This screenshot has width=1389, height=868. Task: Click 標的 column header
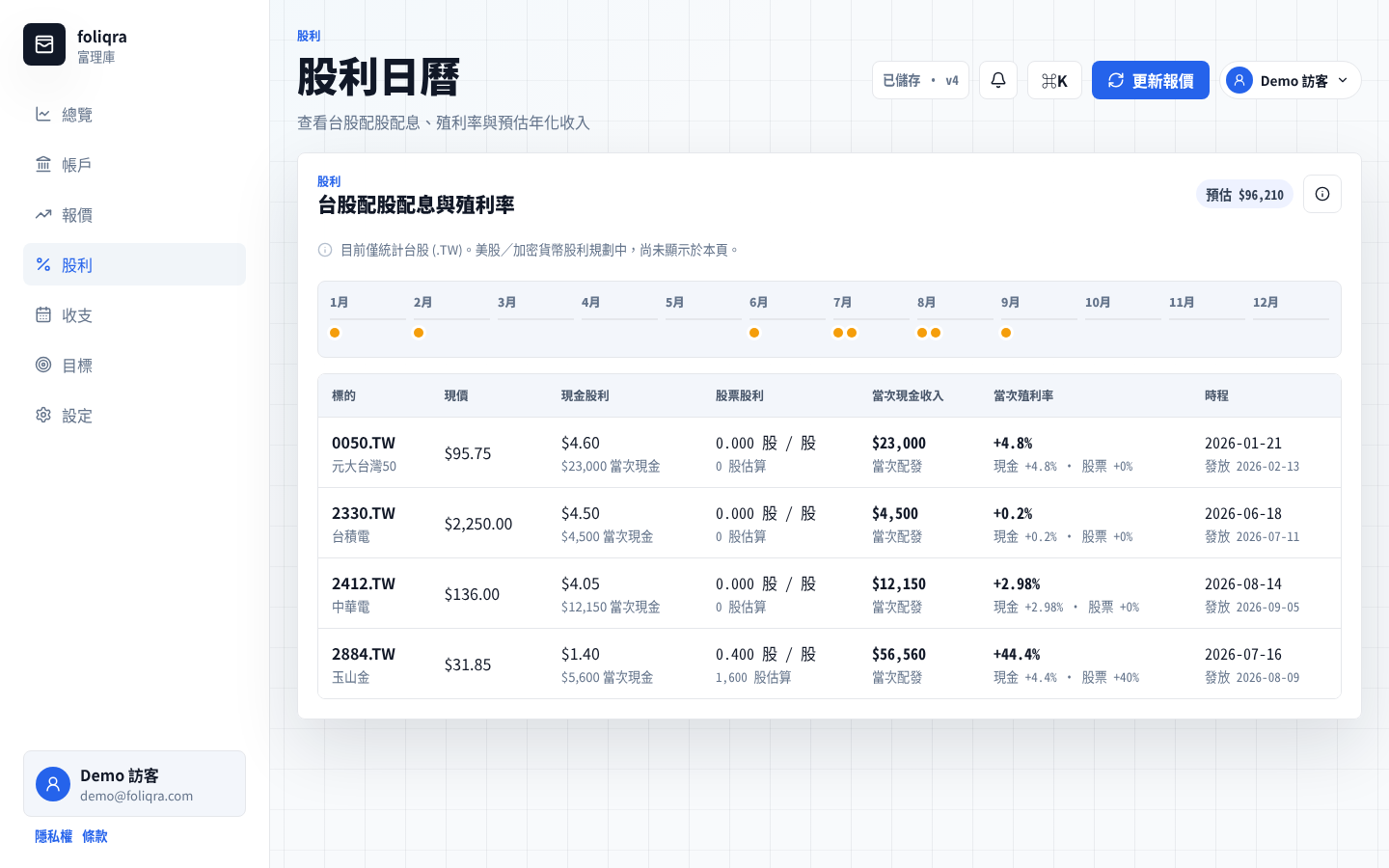coord(343,395)
